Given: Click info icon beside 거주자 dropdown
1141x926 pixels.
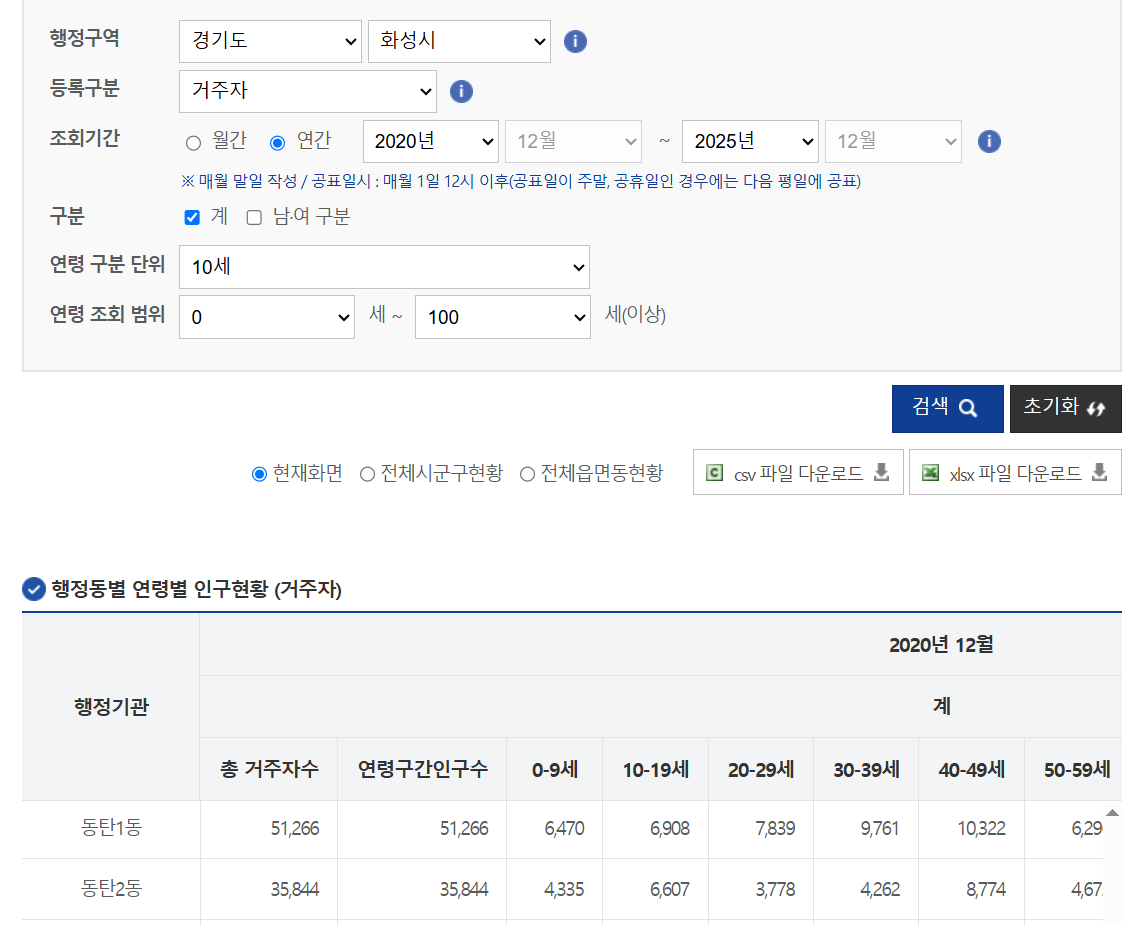Looking at the screenshot, I should pos(461,92).
